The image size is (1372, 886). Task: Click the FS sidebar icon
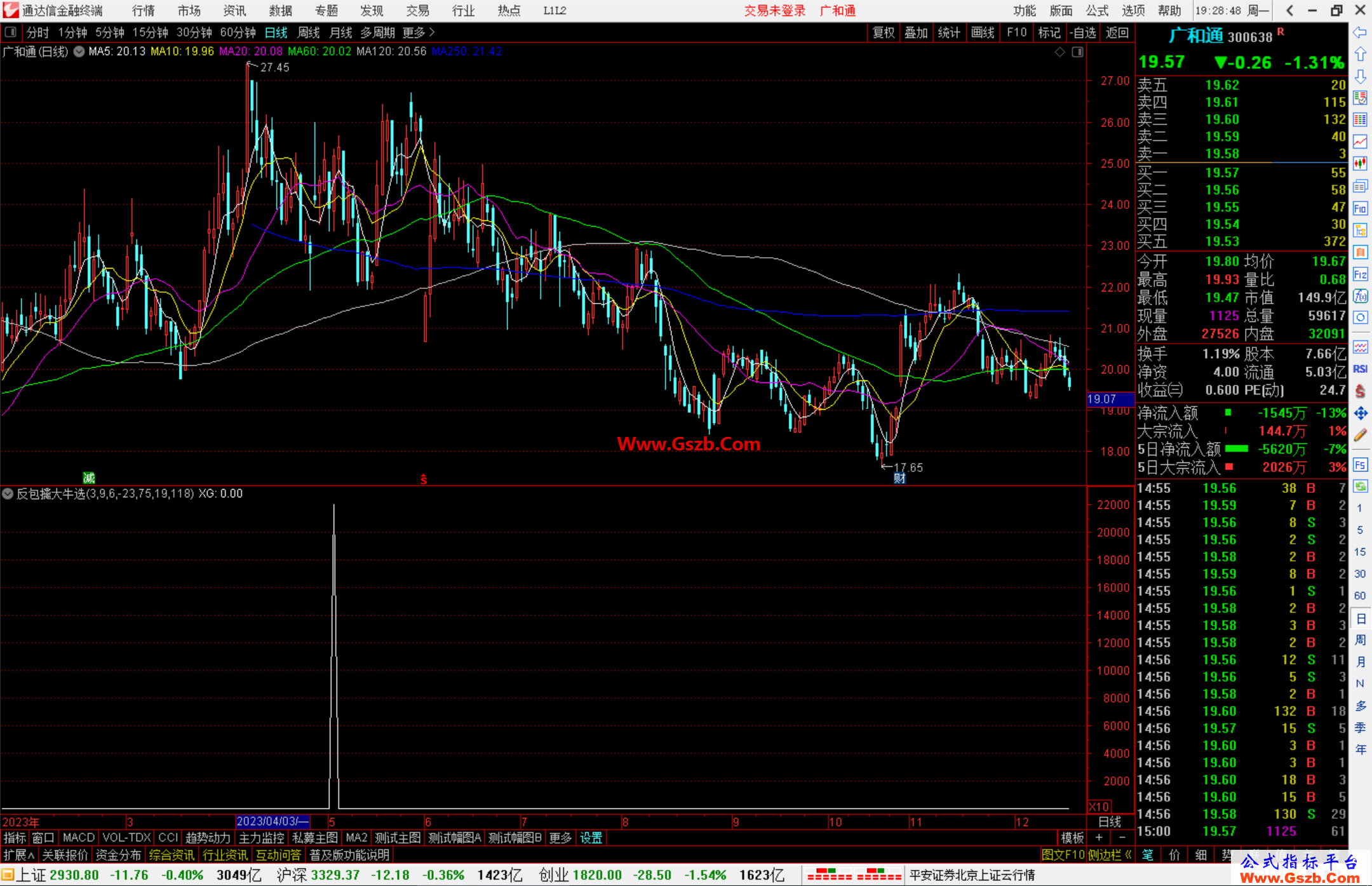pyautogui.click(x=1360, y=465)
